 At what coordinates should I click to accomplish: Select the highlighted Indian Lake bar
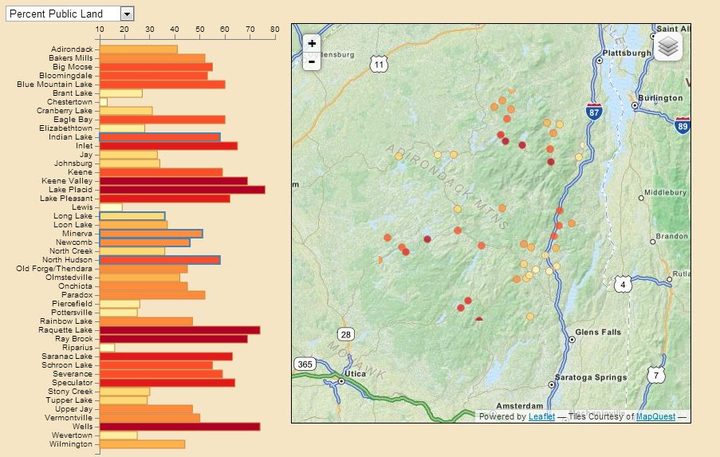click(x=160, y=137)
